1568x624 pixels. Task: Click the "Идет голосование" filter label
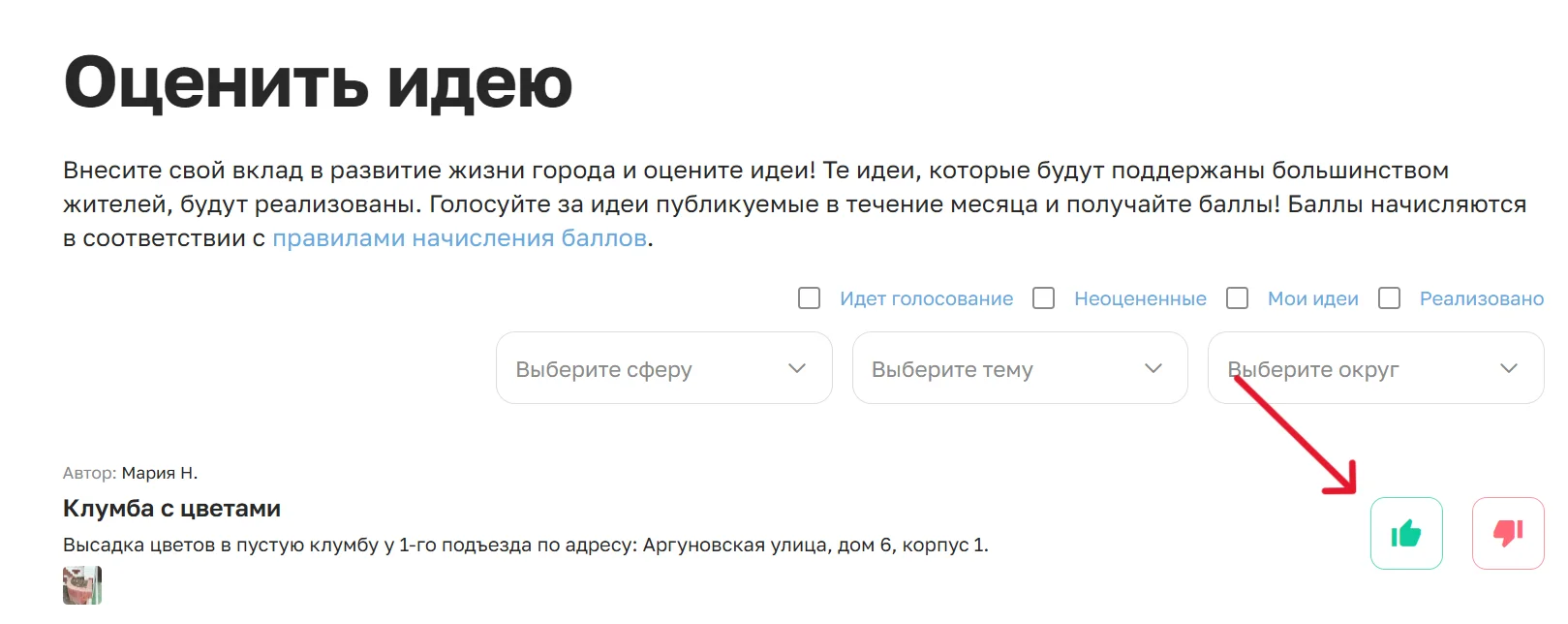coord(927,299)
